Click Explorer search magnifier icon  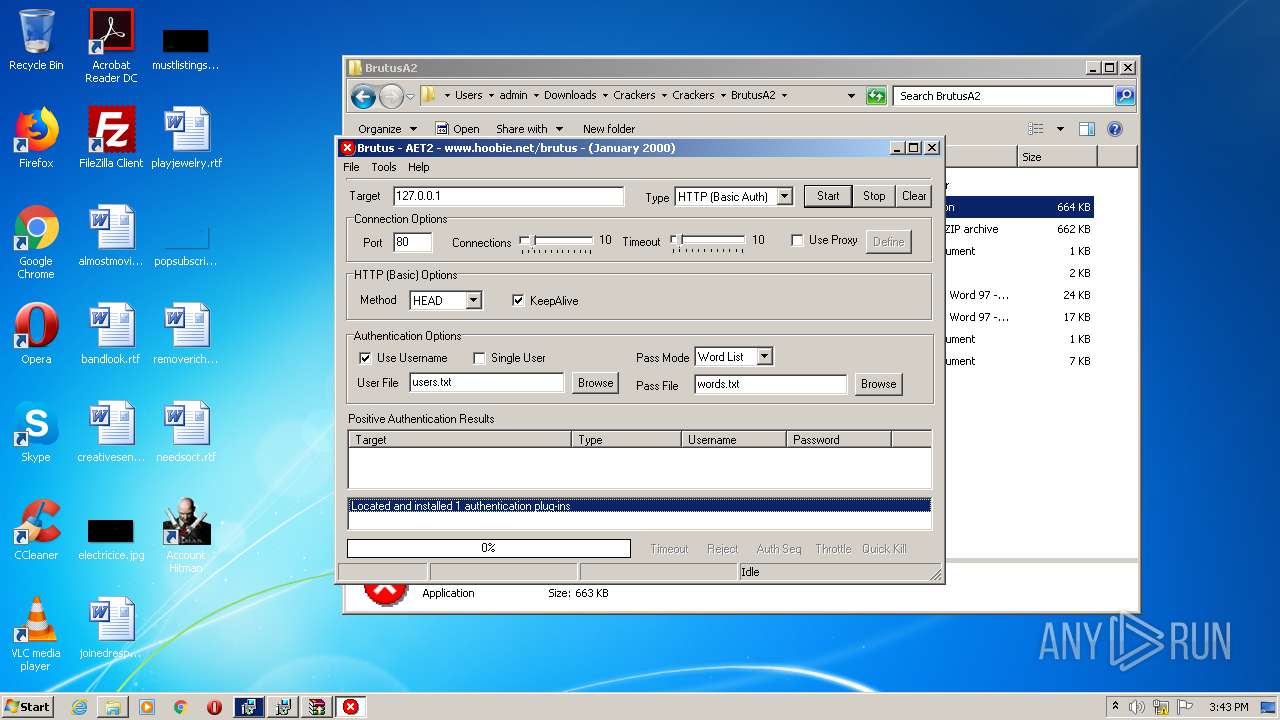pyautogui.click(x=1125, y=96)
